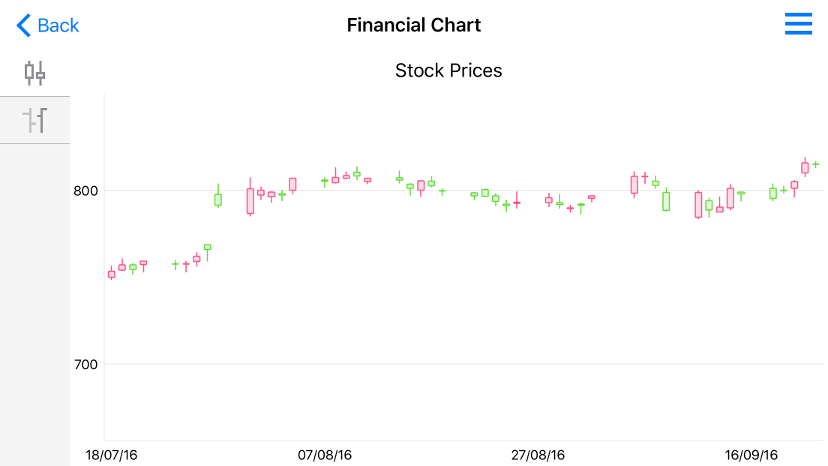Click the Back text label
The width and height of the screenshot is (828, 466).
pyautogui.click(x=58, y=26)
